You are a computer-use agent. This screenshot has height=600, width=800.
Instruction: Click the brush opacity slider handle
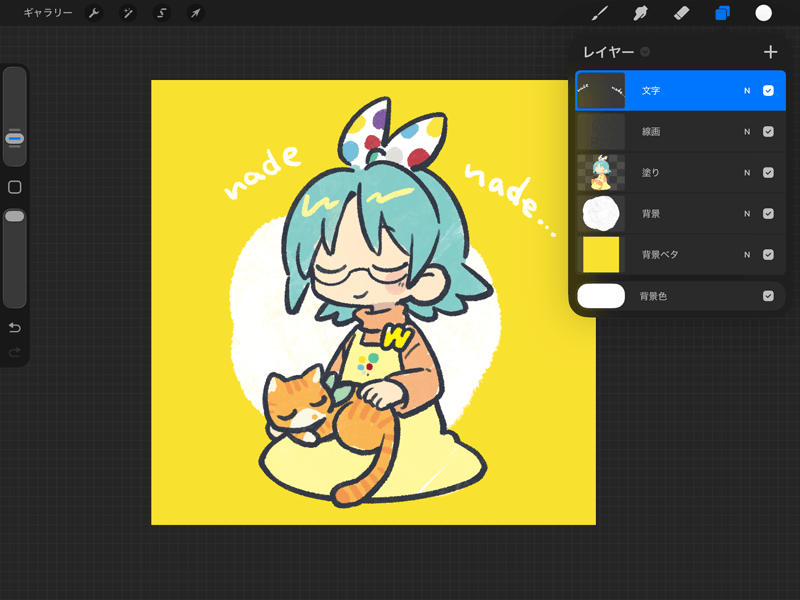(15, 216)
